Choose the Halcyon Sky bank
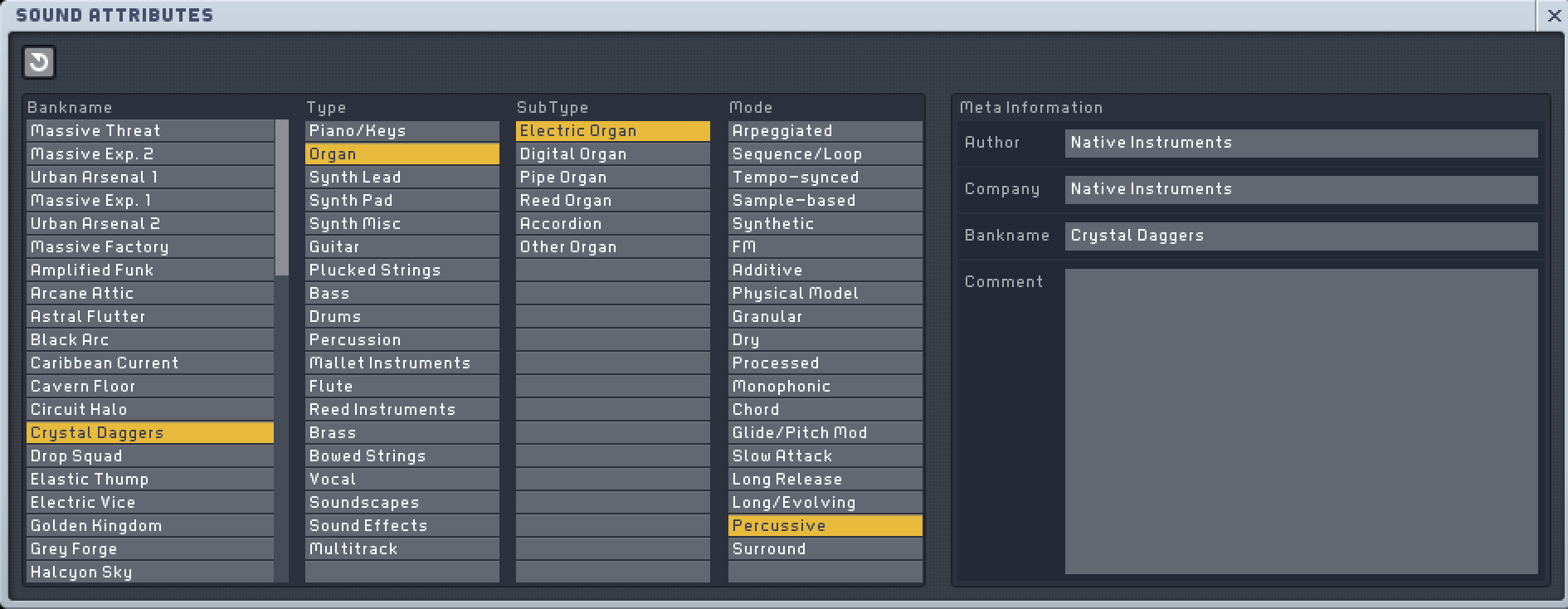Image resolution: width=1568 pixels, height=609 pixels. [149, 572]
